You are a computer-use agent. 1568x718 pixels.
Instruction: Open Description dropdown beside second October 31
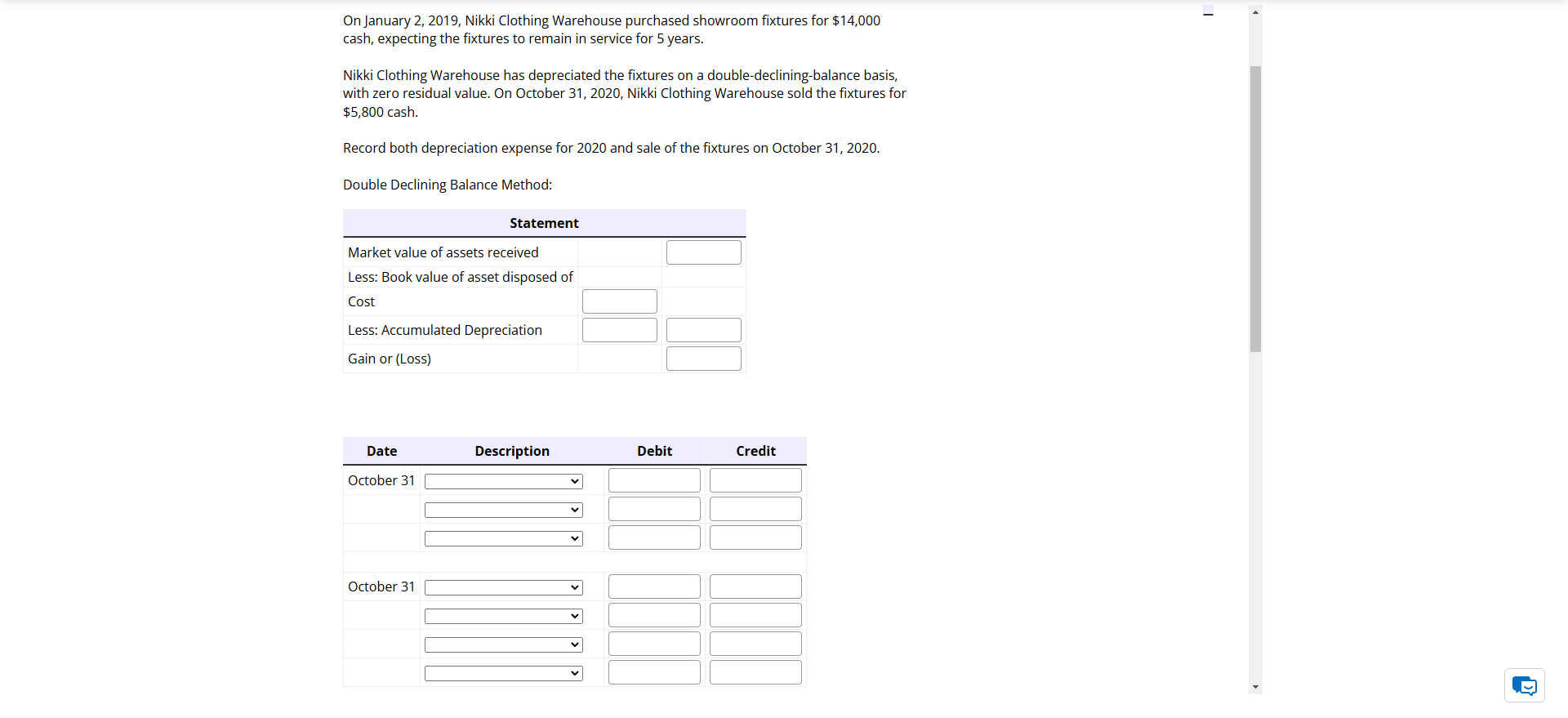504,587
